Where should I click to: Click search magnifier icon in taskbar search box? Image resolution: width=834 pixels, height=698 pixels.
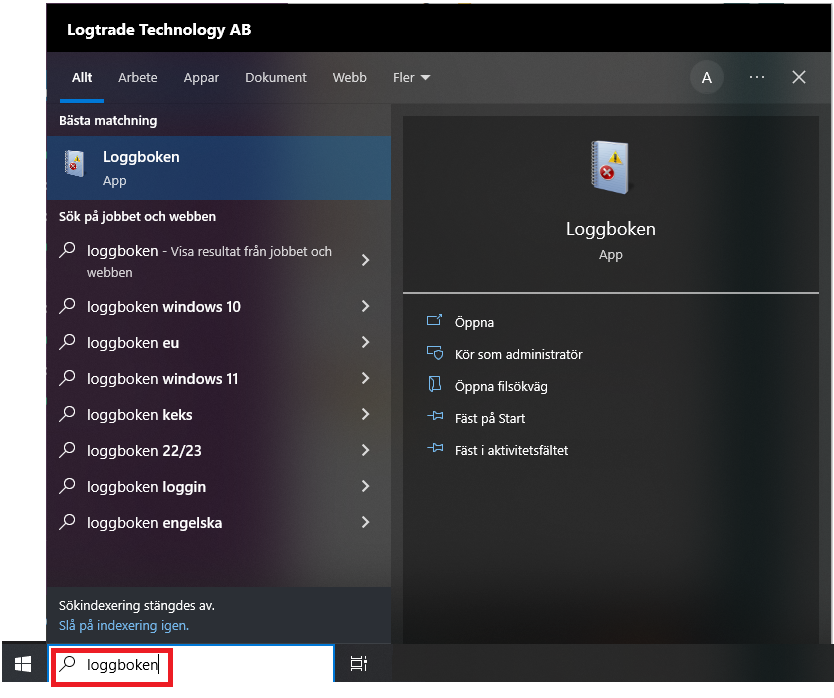tap(68, 663)
